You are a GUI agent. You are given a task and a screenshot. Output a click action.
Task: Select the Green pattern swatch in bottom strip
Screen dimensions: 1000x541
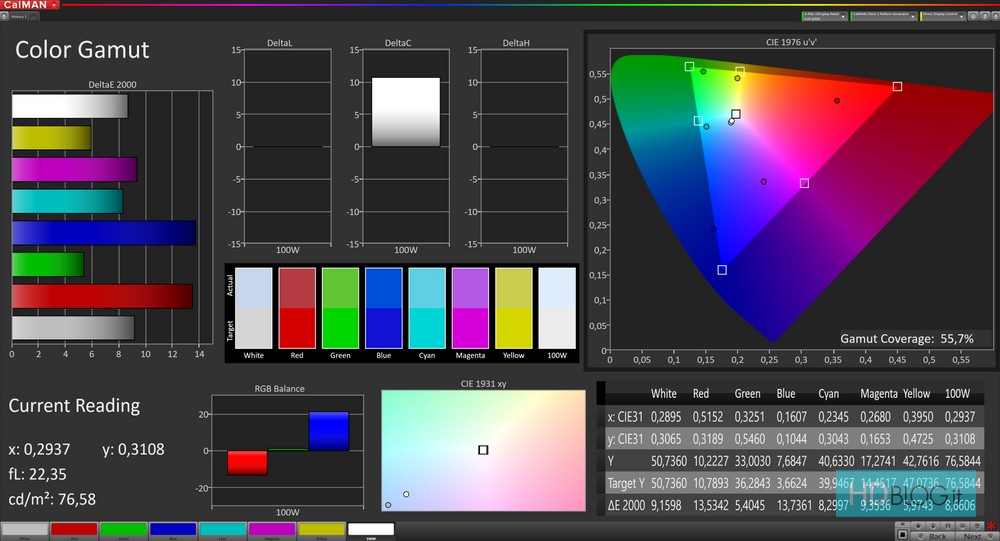point(124,529)
